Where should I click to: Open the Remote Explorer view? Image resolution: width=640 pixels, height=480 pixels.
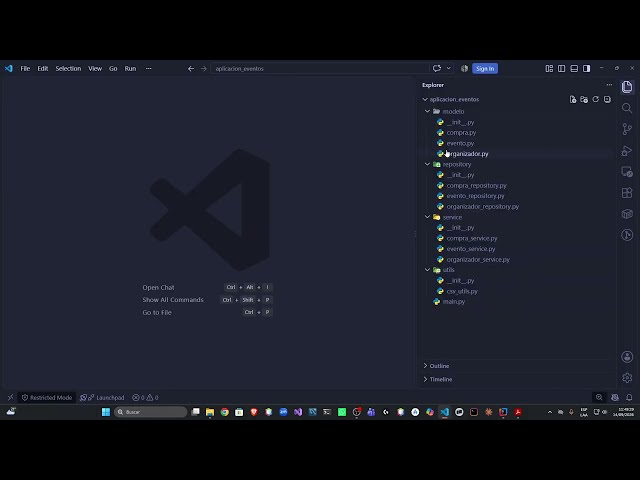tap(627, 171)
